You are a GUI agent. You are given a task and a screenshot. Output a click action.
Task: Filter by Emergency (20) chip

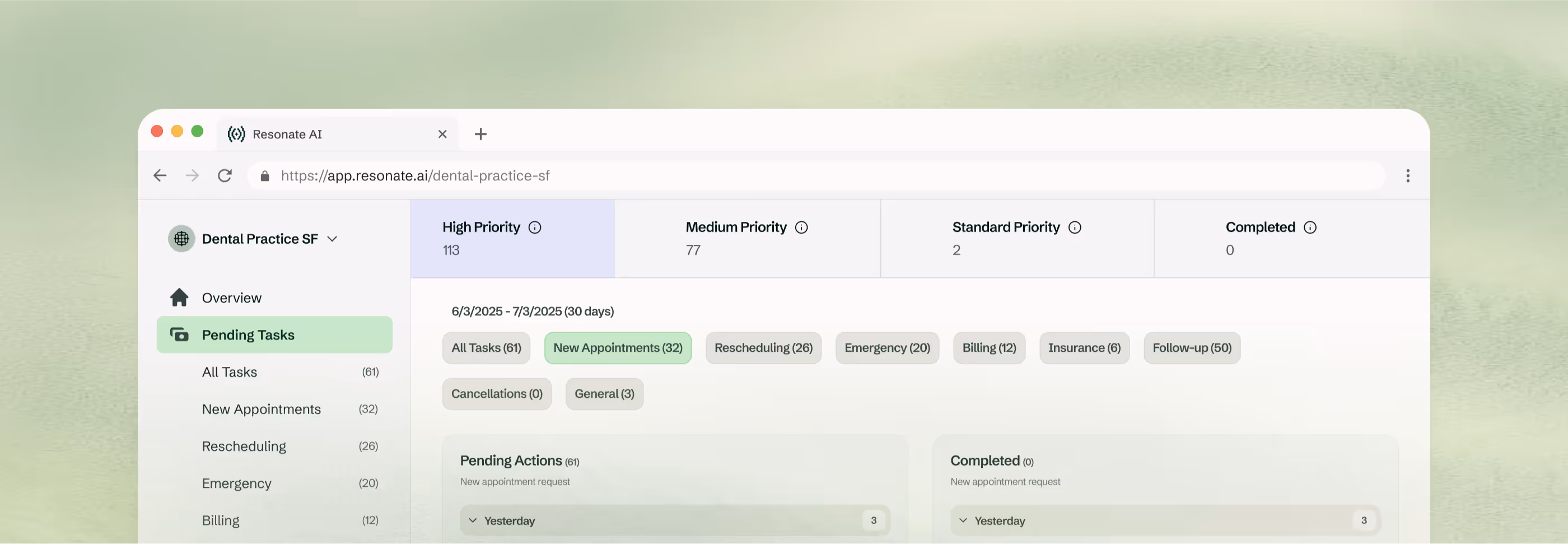887,348
